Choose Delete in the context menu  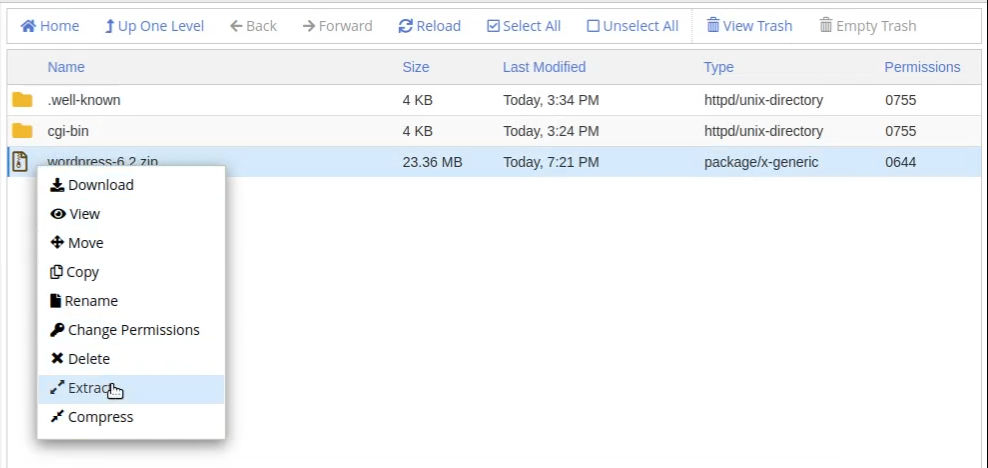click(x=131, y=358)
